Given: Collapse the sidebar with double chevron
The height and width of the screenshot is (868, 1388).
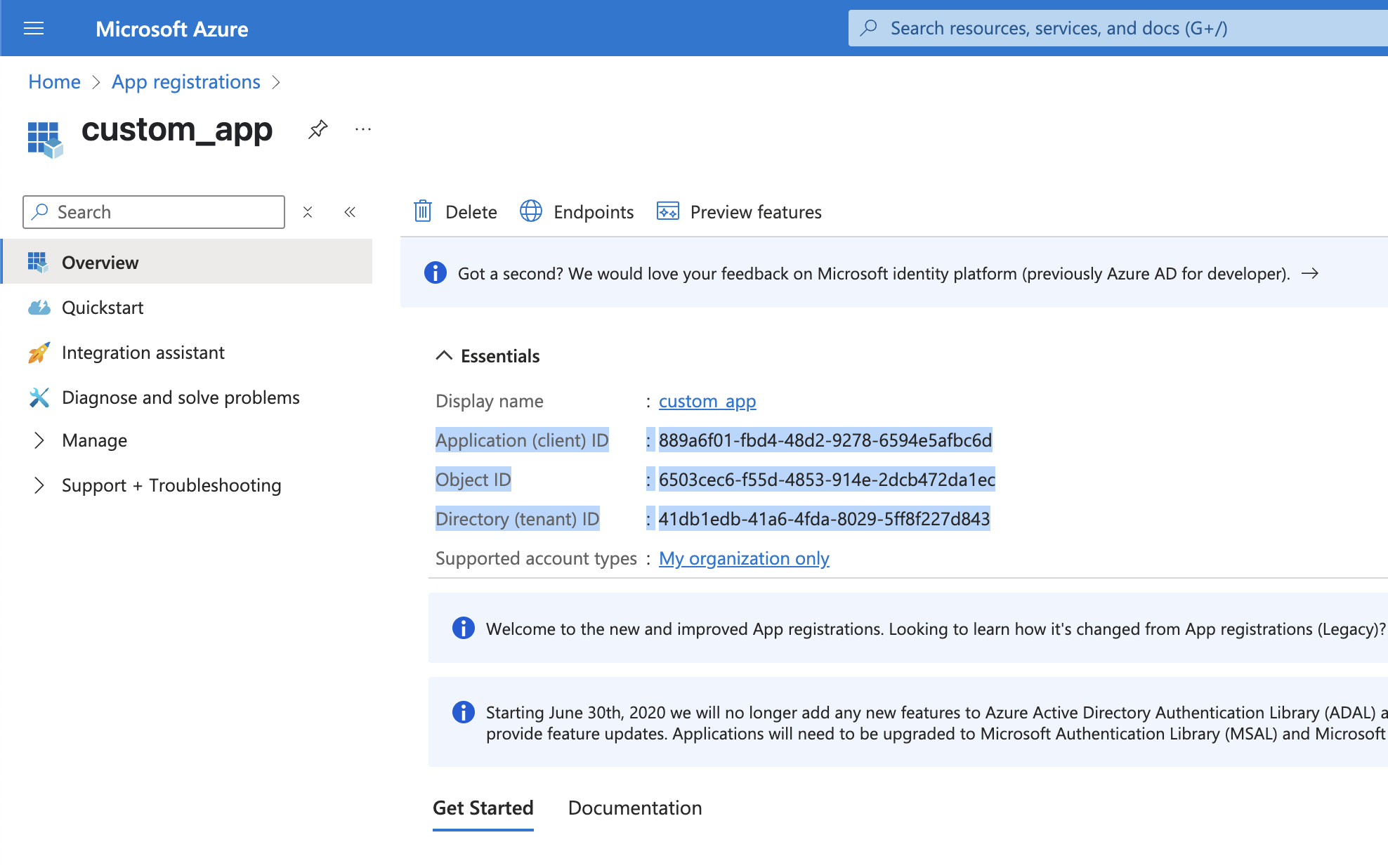Looking at the screenshot, I should (x=350, y=212).
